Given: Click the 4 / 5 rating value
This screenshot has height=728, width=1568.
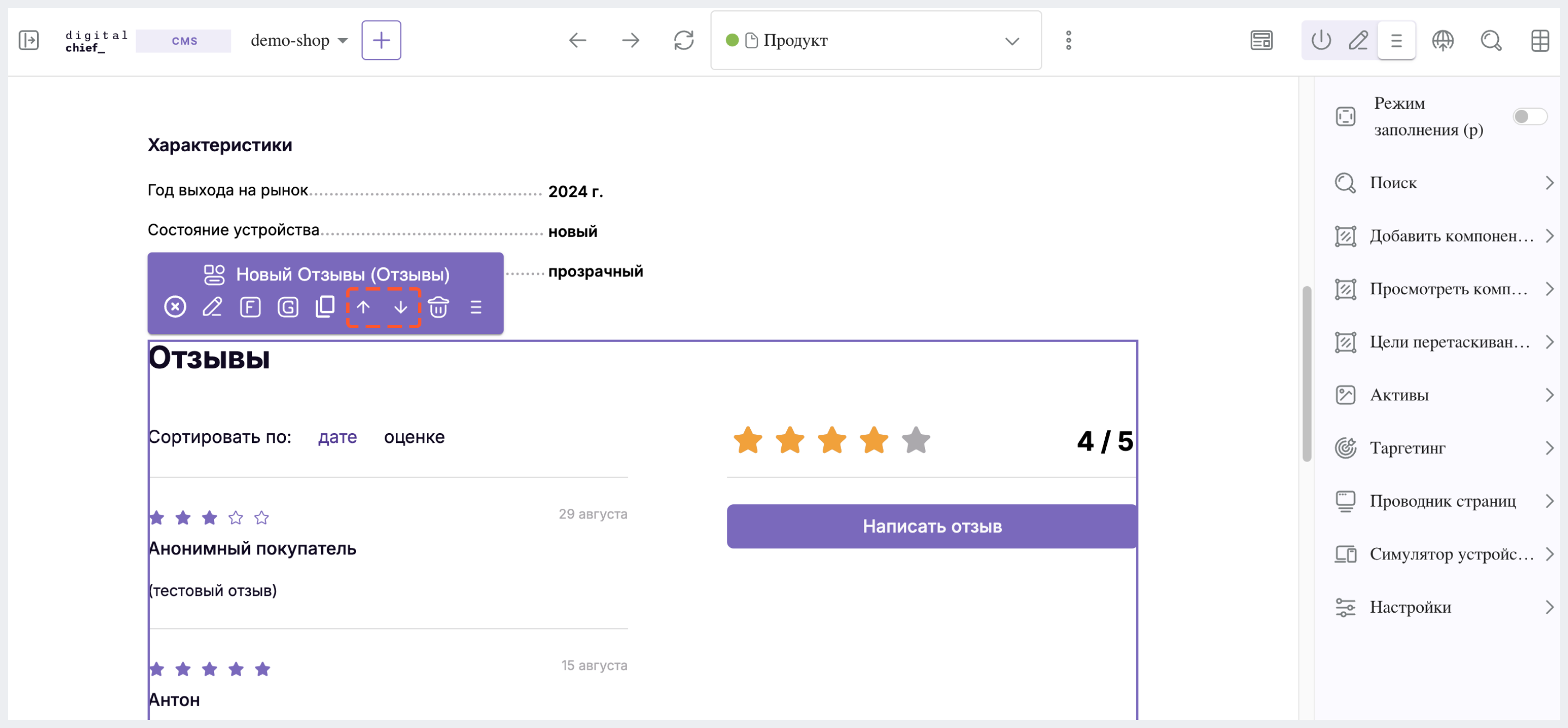Looking at the screenshot, I should 1105,441.
